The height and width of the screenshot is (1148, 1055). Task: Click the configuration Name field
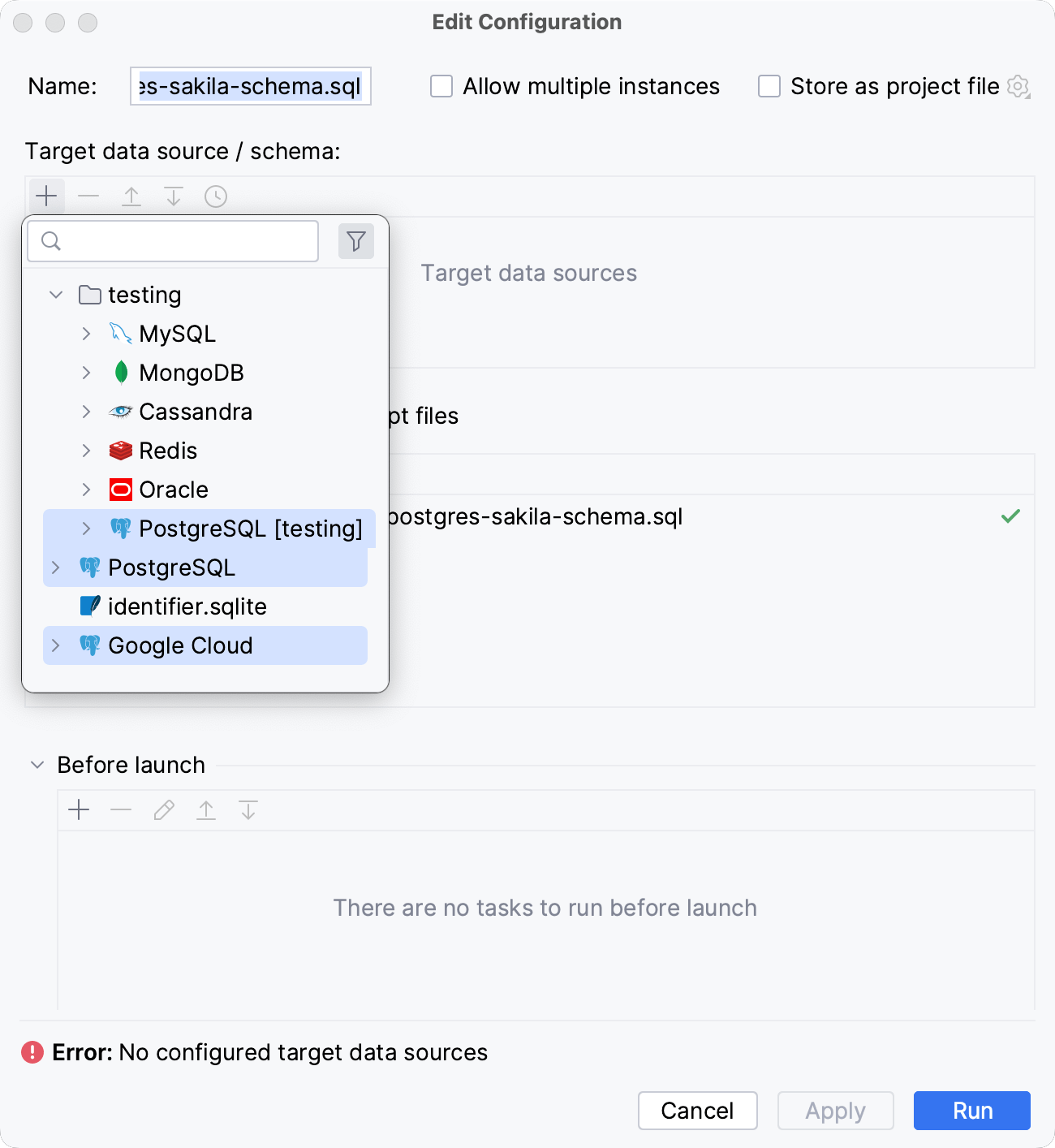(250, 85)
